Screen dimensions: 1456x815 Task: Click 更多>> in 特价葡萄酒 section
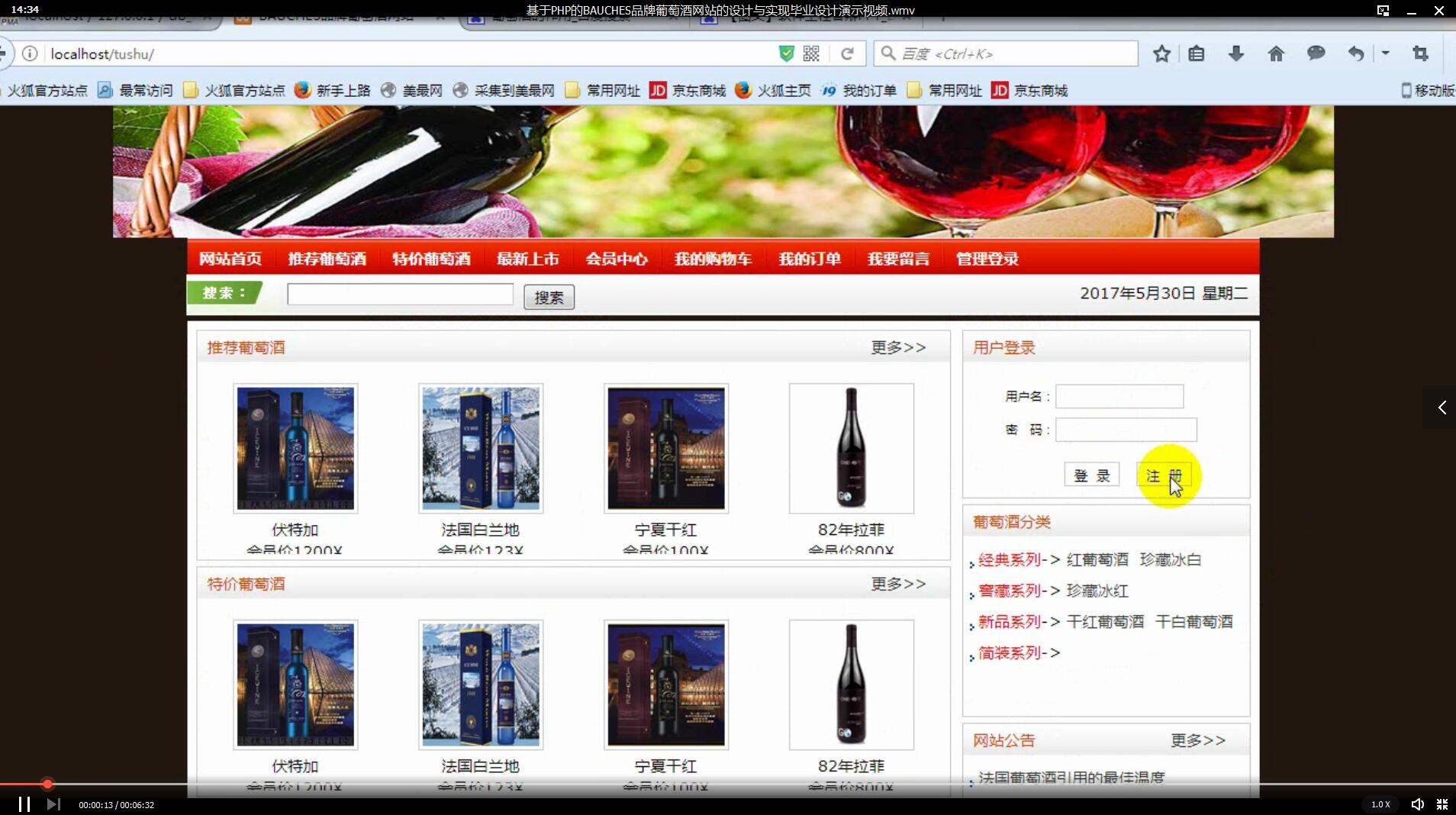tap(899, 584)
